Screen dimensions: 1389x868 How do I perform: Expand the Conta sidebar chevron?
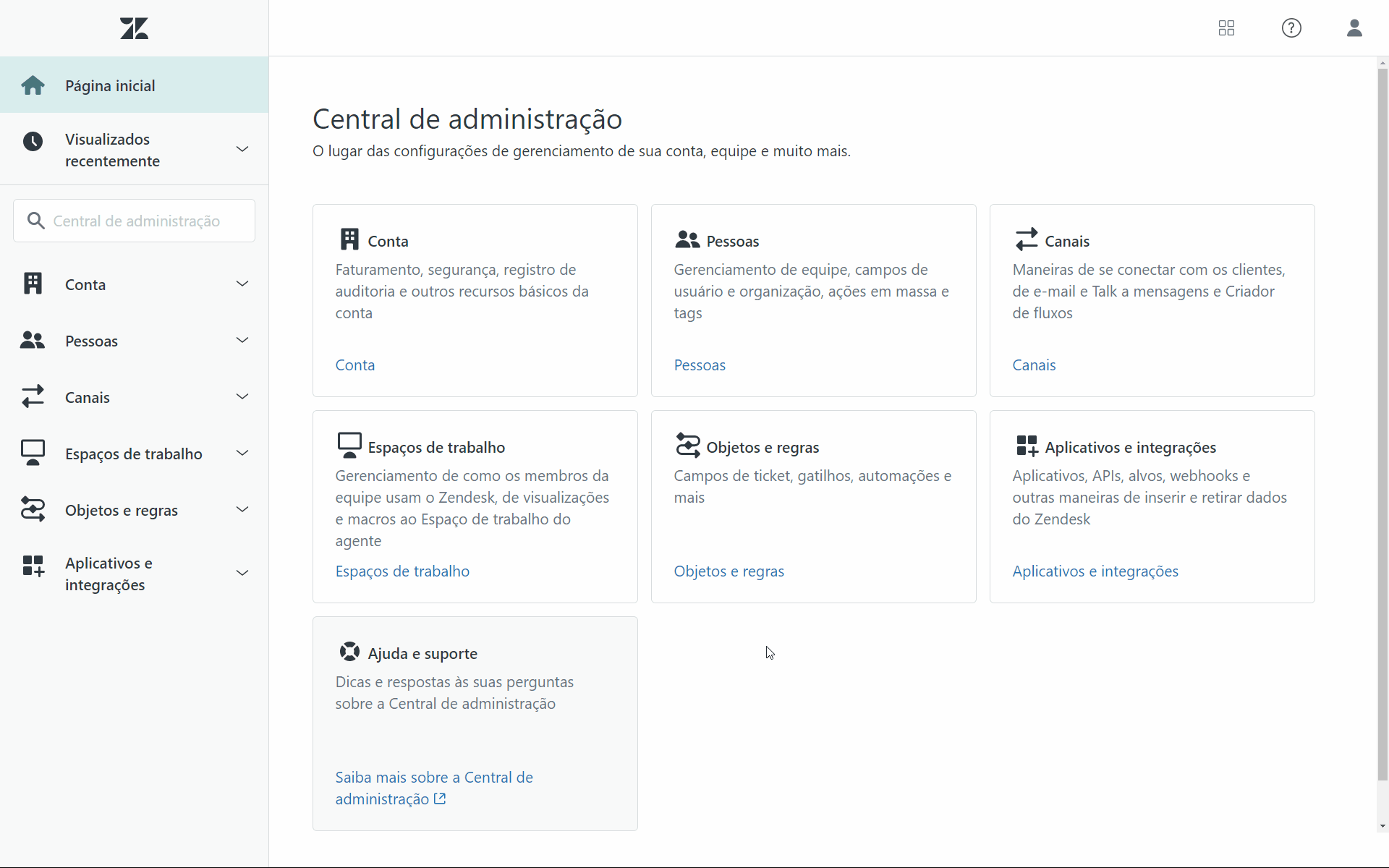tap(242, 284)
